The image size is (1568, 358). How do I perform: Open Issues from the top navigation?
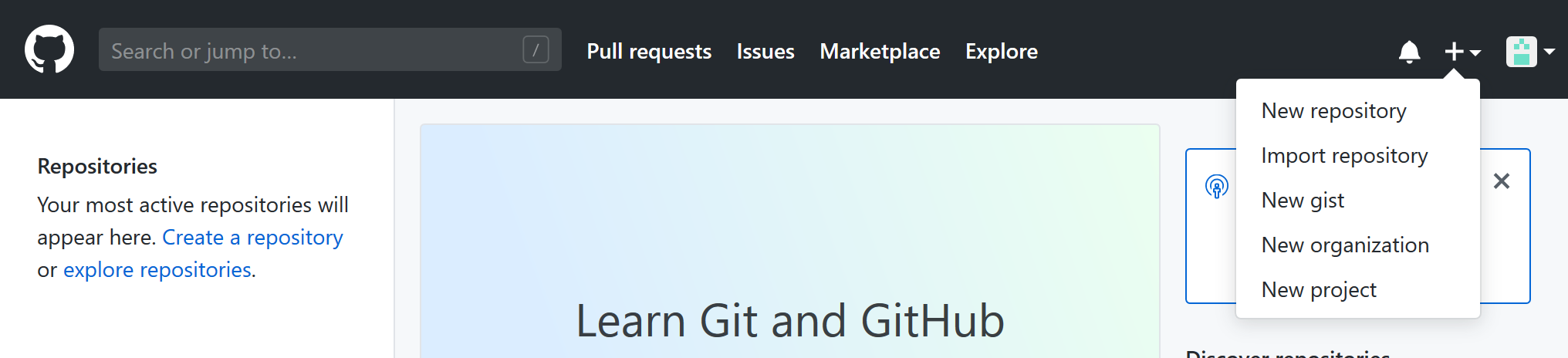(x=765, y=52)
